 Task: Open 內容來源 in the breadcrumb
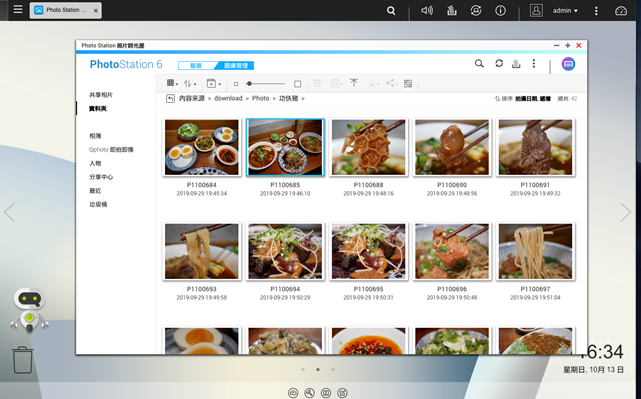click(192, 99)
